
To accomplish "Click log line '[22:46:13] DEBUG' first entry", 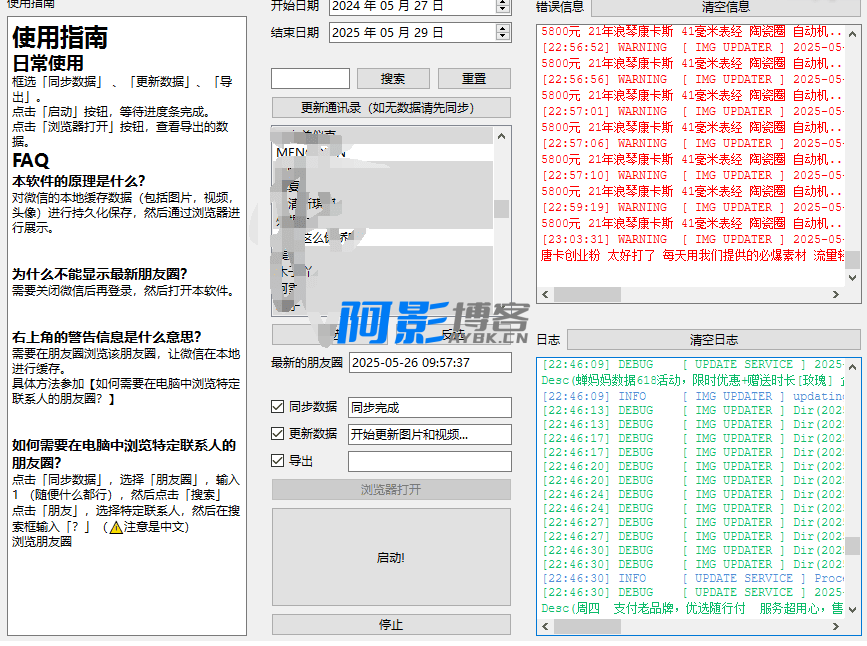I will click(692, 410).
